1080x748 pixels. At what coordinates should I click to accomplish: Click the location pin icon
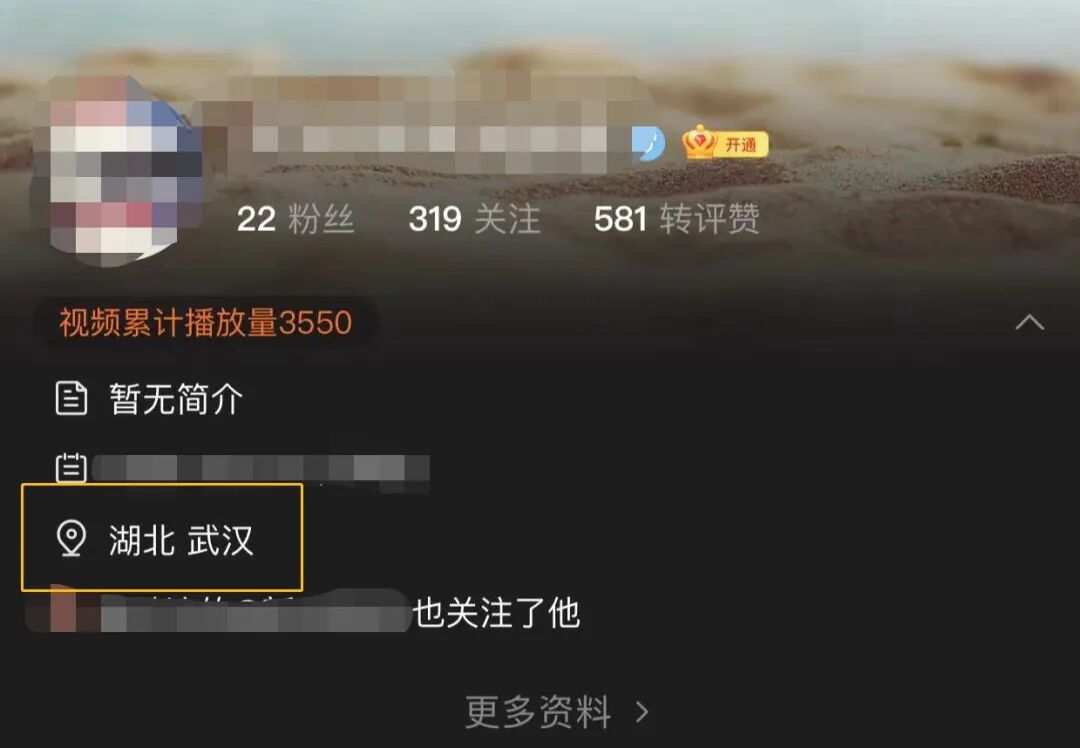click(71, 538)
